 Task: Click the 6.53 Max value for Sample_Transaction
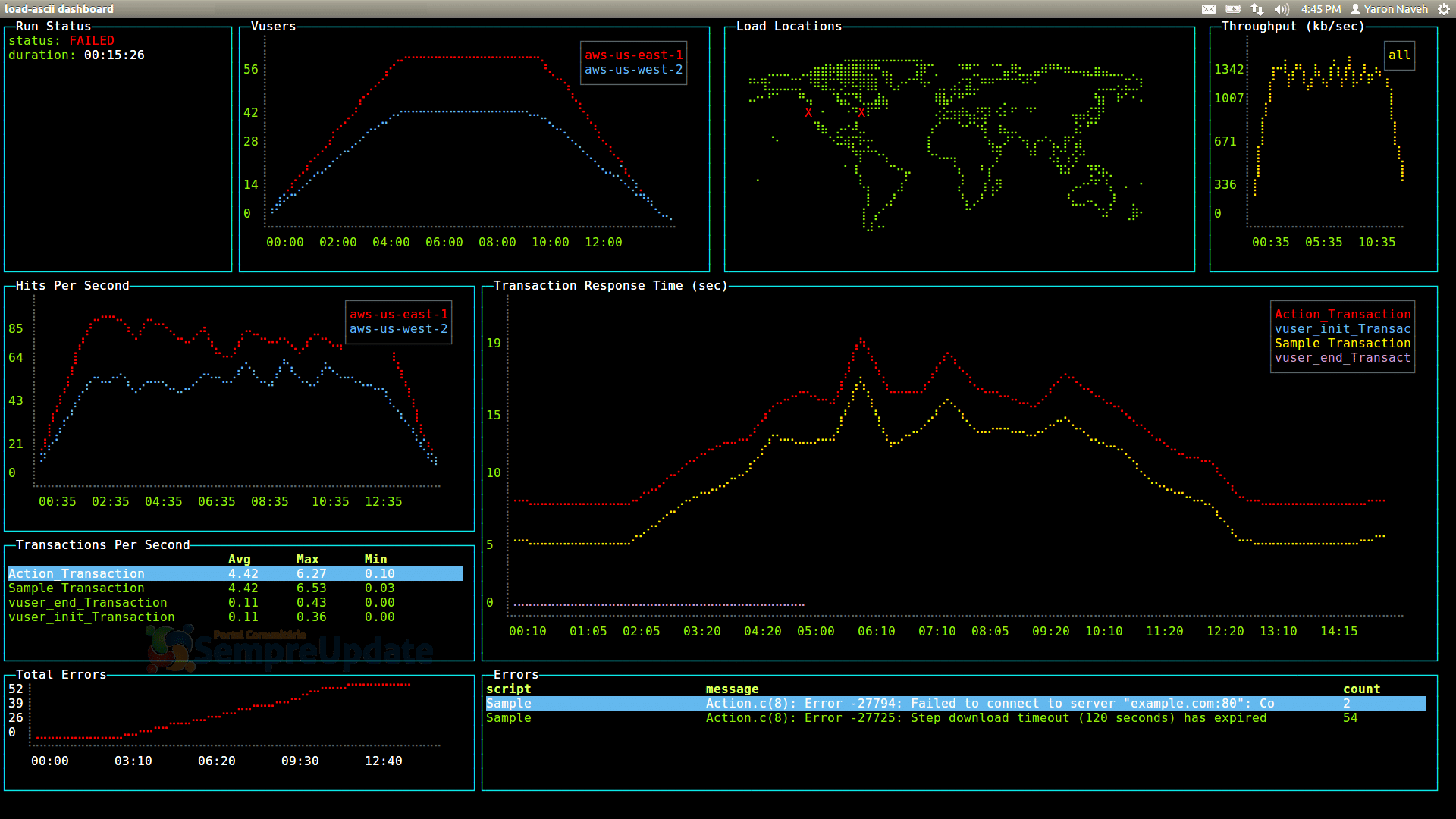[311, 588]
